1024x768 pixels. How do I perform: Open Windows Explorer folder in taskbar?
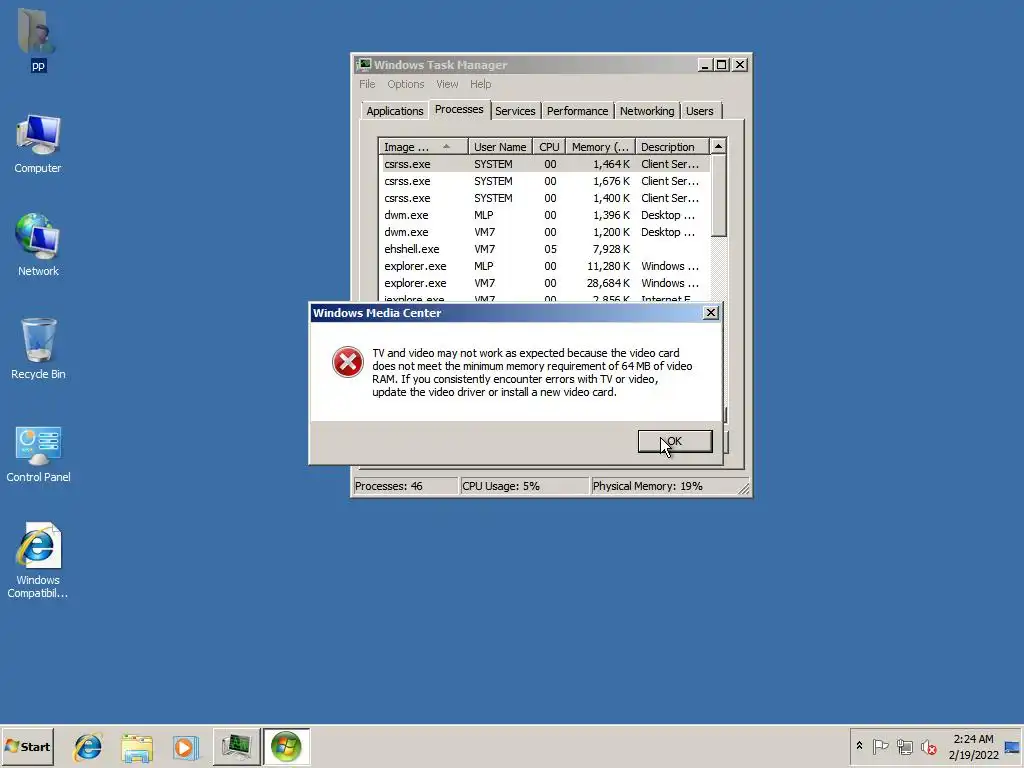click(136, 747)
